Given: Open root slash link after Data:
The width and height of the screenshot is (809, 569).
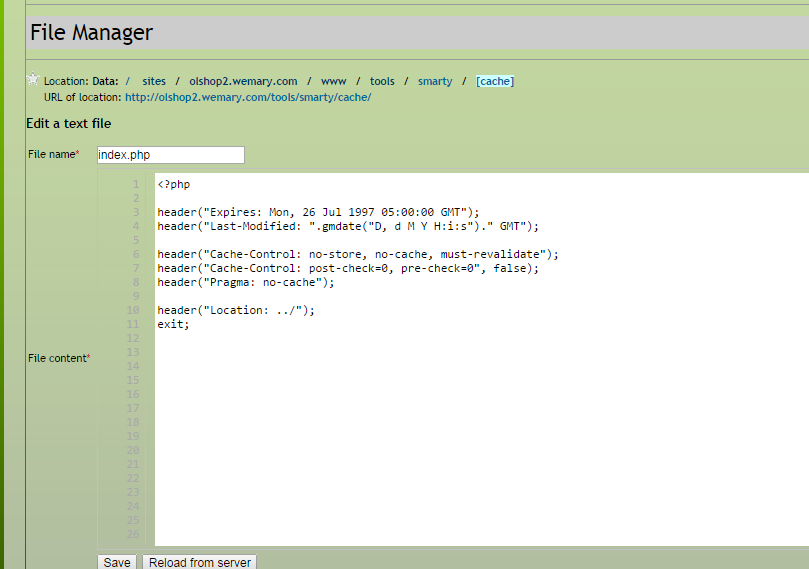Looking at the screenshot, I should 128,81.
